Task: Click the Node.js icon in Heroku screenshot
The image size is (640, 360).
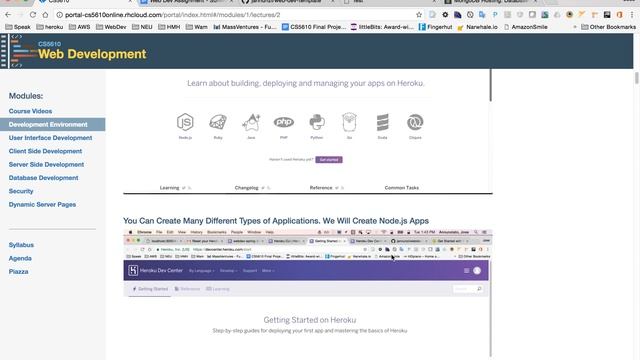Action: click(185, 122)
